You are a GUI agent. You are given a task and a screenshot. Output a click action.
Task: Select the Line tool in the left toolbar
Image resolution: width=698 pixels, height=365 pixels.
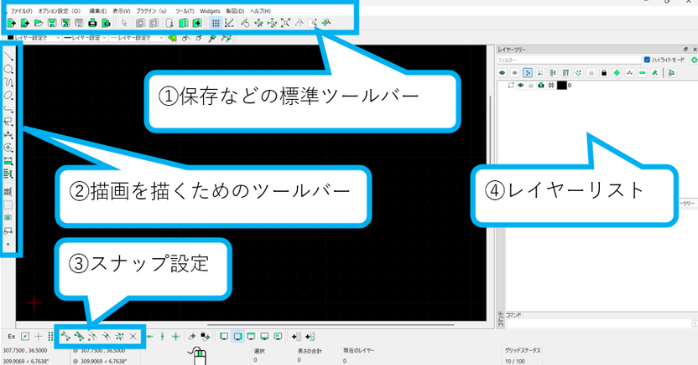tap(8, 56)
